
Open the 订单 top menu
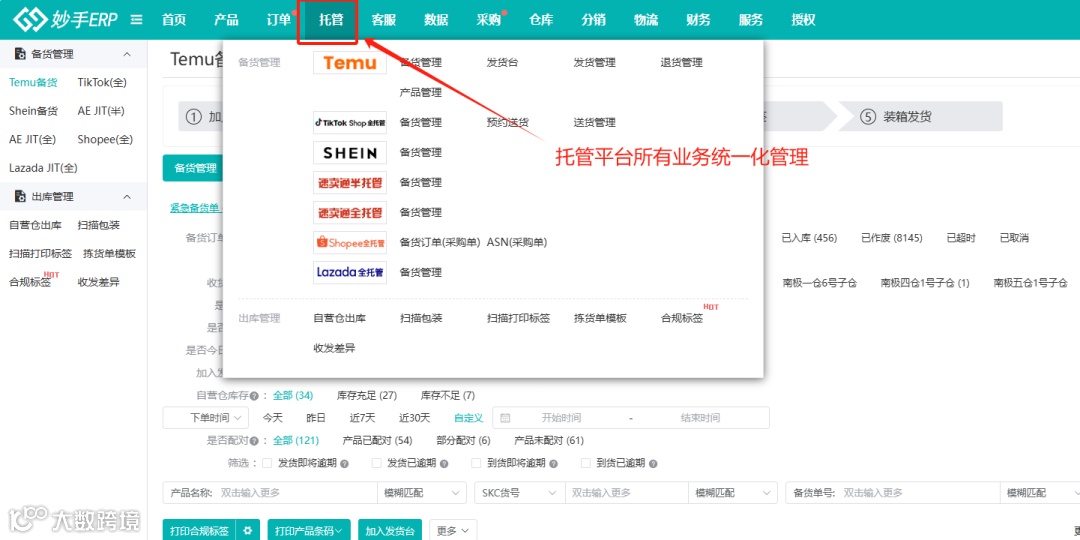pyautogui.click(x=278, y=20)
